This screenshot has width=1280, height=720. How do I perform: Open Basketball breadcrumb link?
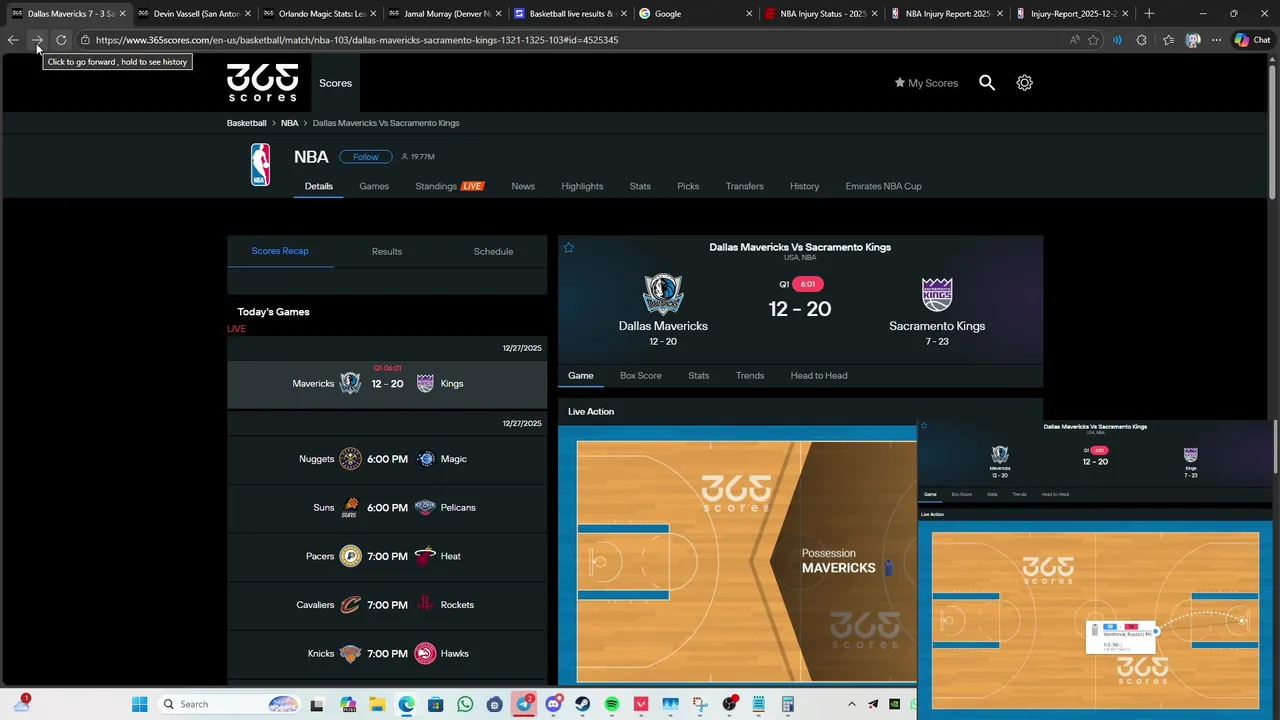pos(246,123)
